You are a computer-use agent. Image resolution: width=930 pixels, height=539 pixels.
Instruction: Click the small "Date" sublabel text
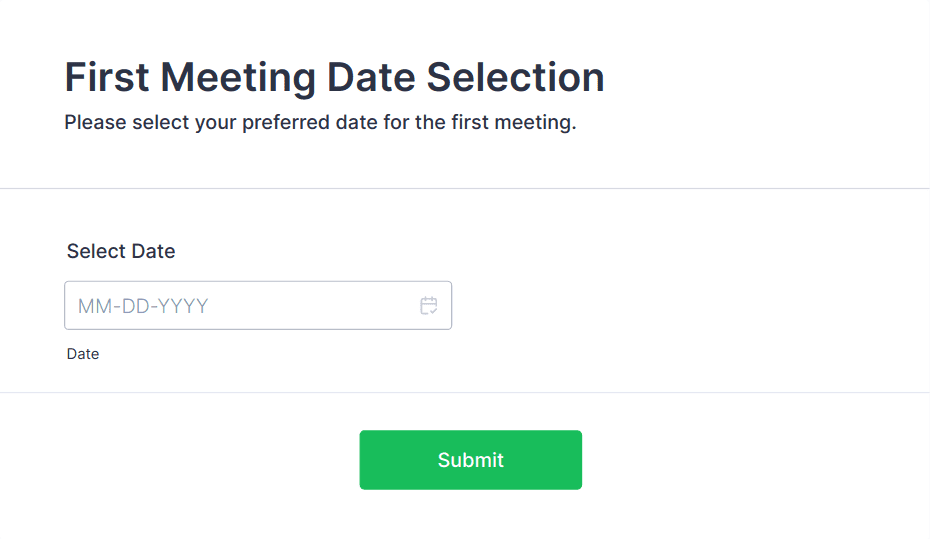click(x=83, y=354)
